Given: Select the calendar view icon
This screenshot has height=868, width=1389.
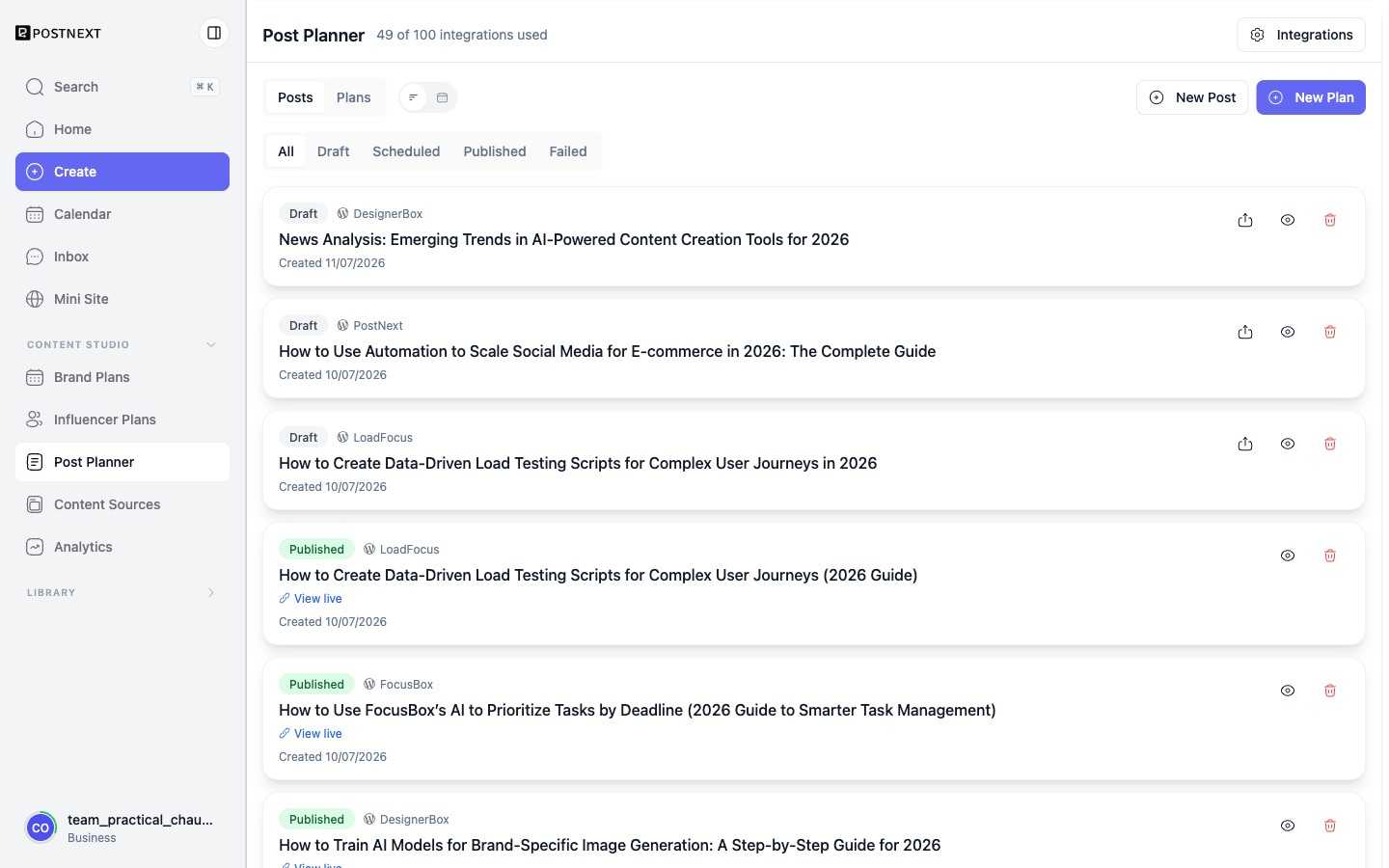Looking at the screenshot, I should click(442, 97).
